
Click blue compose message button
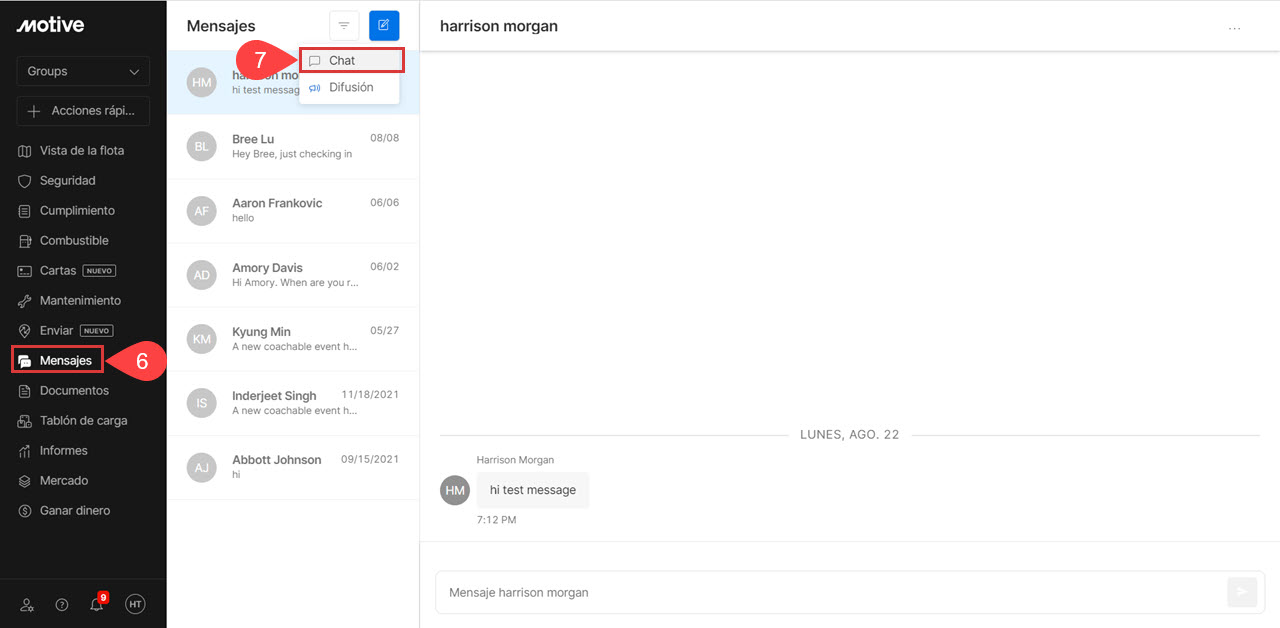384,26
